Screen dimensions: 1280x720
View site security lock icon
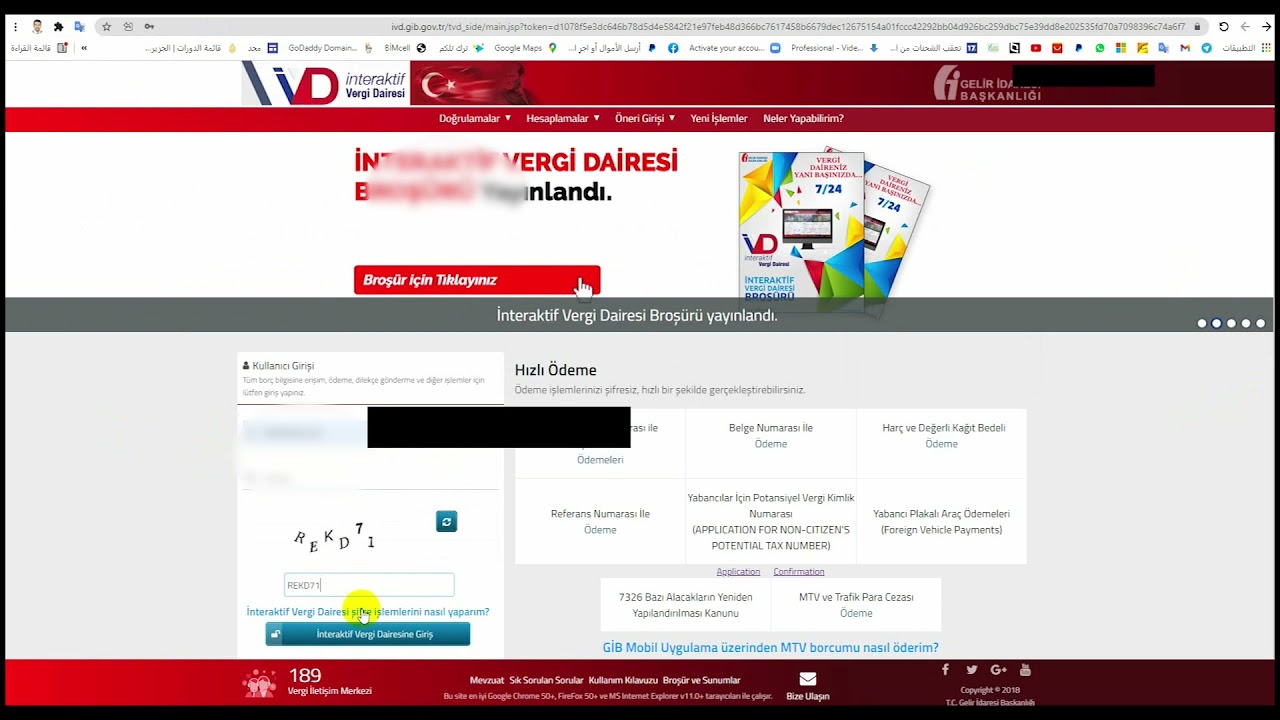(1197, 27)
